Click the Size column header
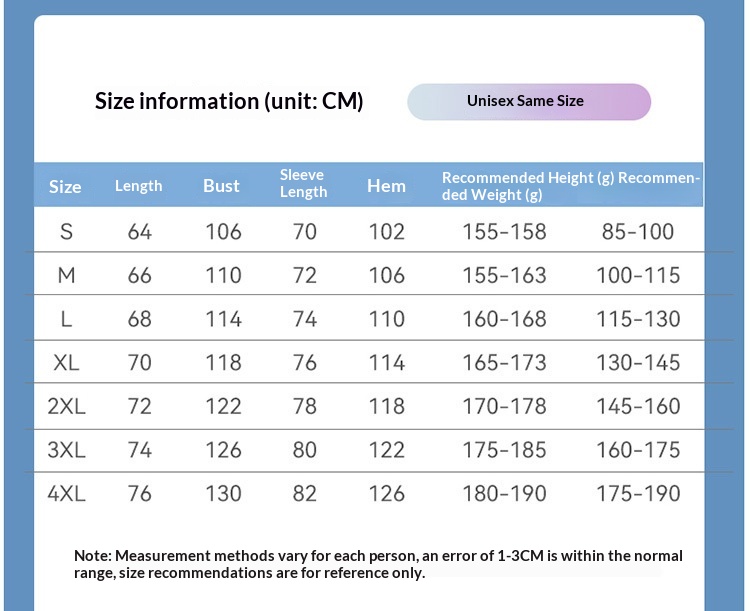Image resolution: width=750 pixels, height=611 pixels. (x=65, y=187)
